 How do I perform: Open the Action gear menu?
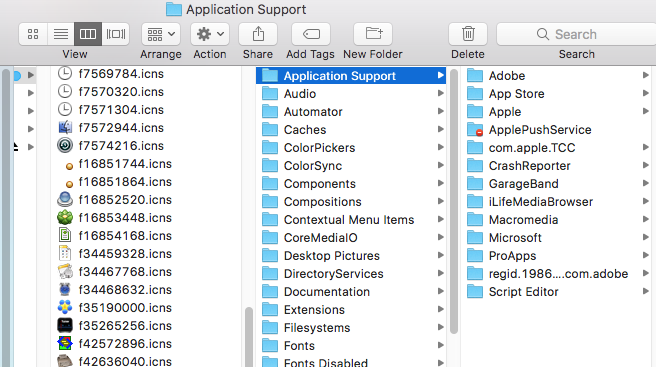pyautogui.click(x=210, y=34)
